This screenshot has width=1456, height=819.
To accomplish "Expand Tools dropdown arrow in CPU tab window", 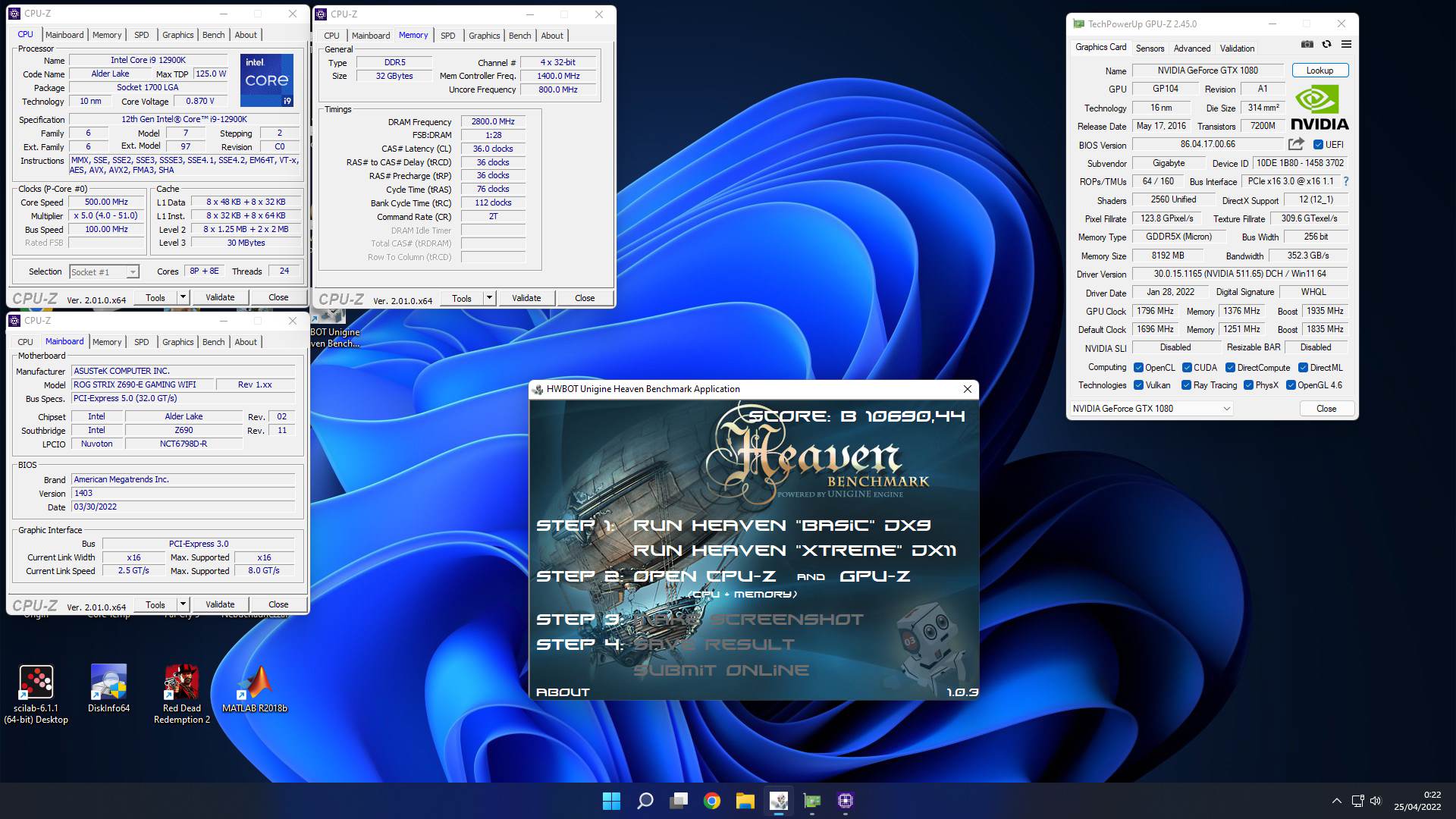I will tap(183, 297).
